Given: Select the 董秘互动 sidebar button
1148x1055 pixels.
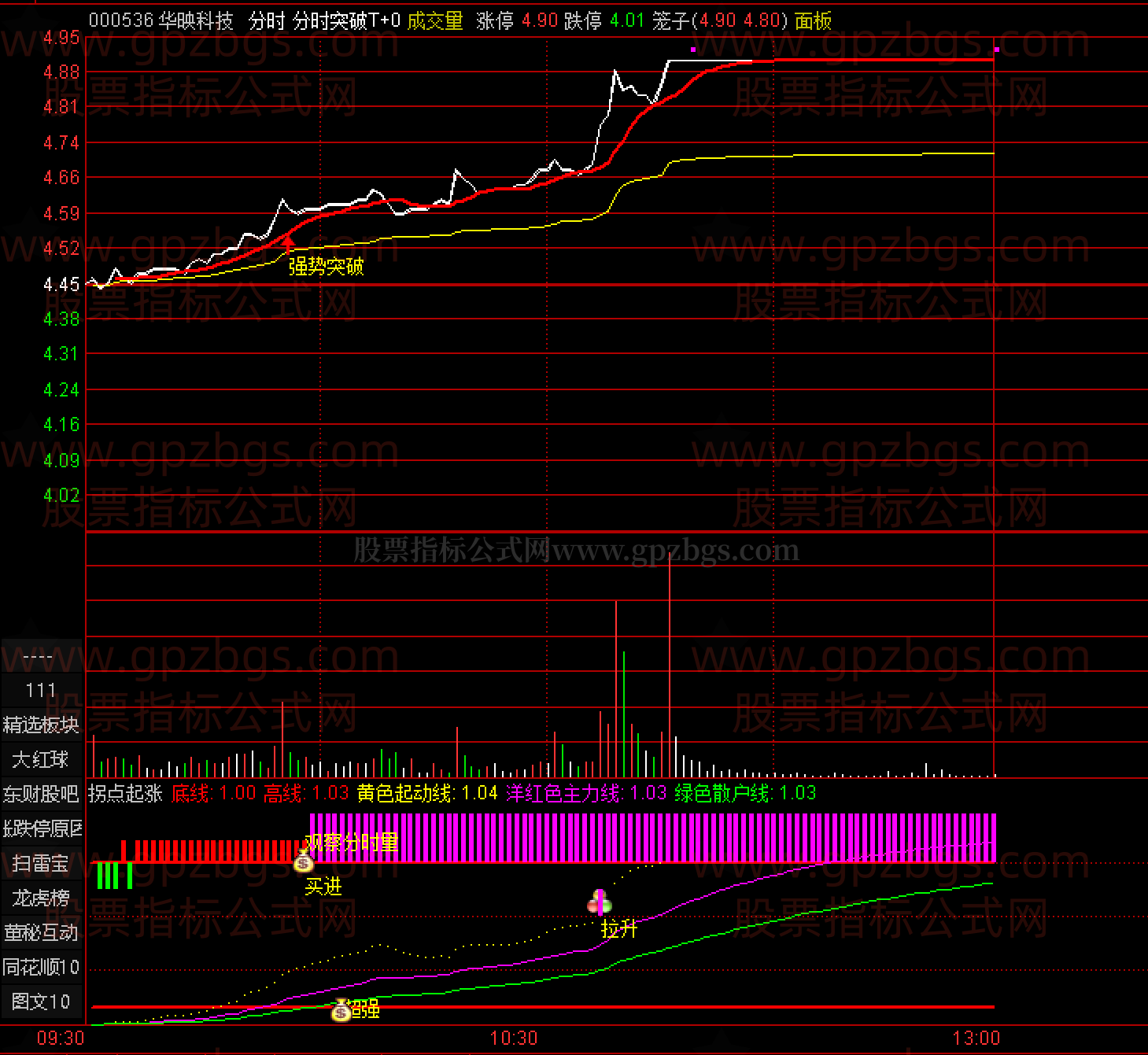Looking at the screenshot, I should (x=41, y=932).
